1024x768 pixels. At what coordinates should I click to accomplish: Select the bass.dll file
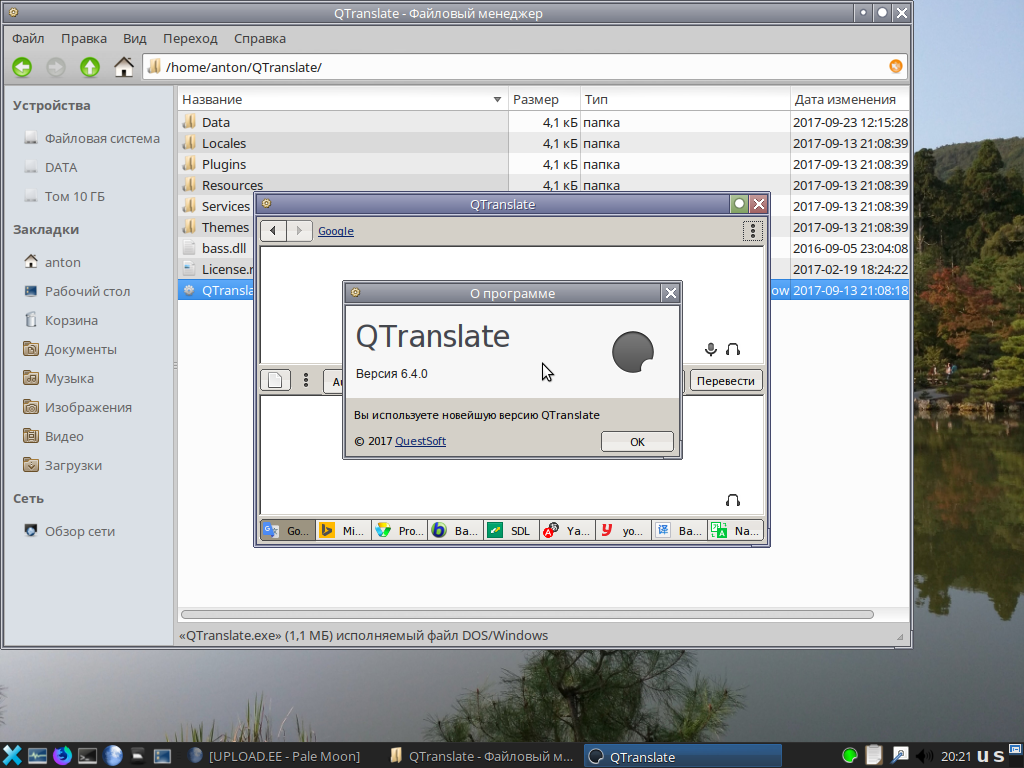click(x=223, y=248)
